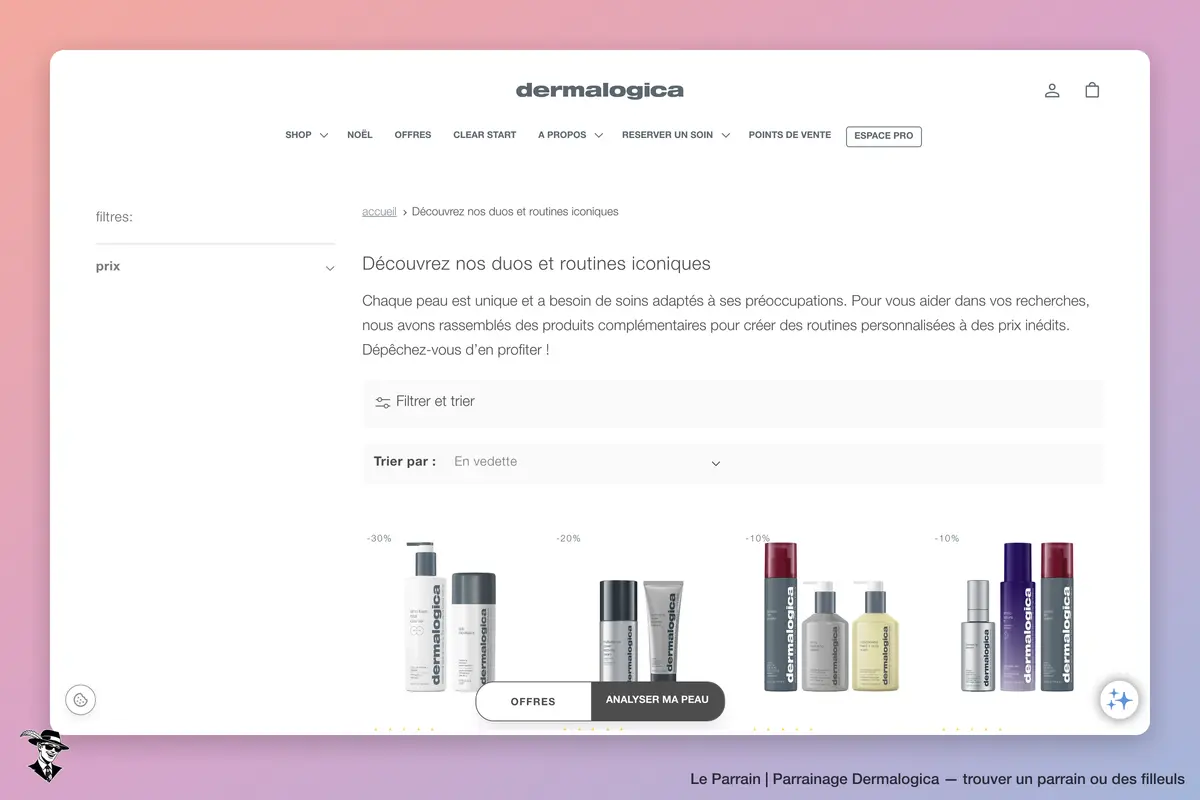Expand the prix filter
This screenshot has width=1200, height=800.
coord(215,267)
